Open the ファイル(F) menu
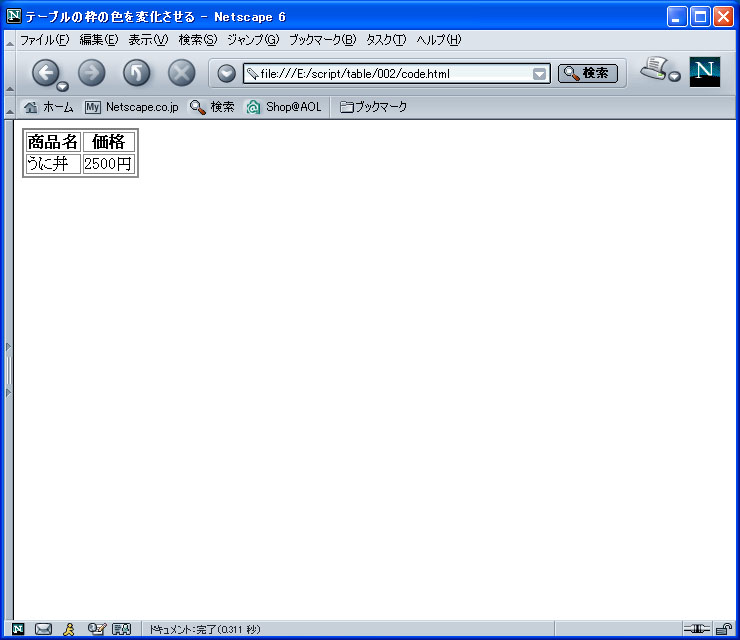Screen dimensions: 740x640 click(44, 40)
